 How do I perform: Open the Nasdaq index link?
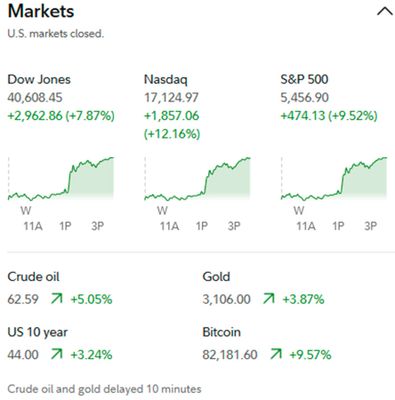165,79
